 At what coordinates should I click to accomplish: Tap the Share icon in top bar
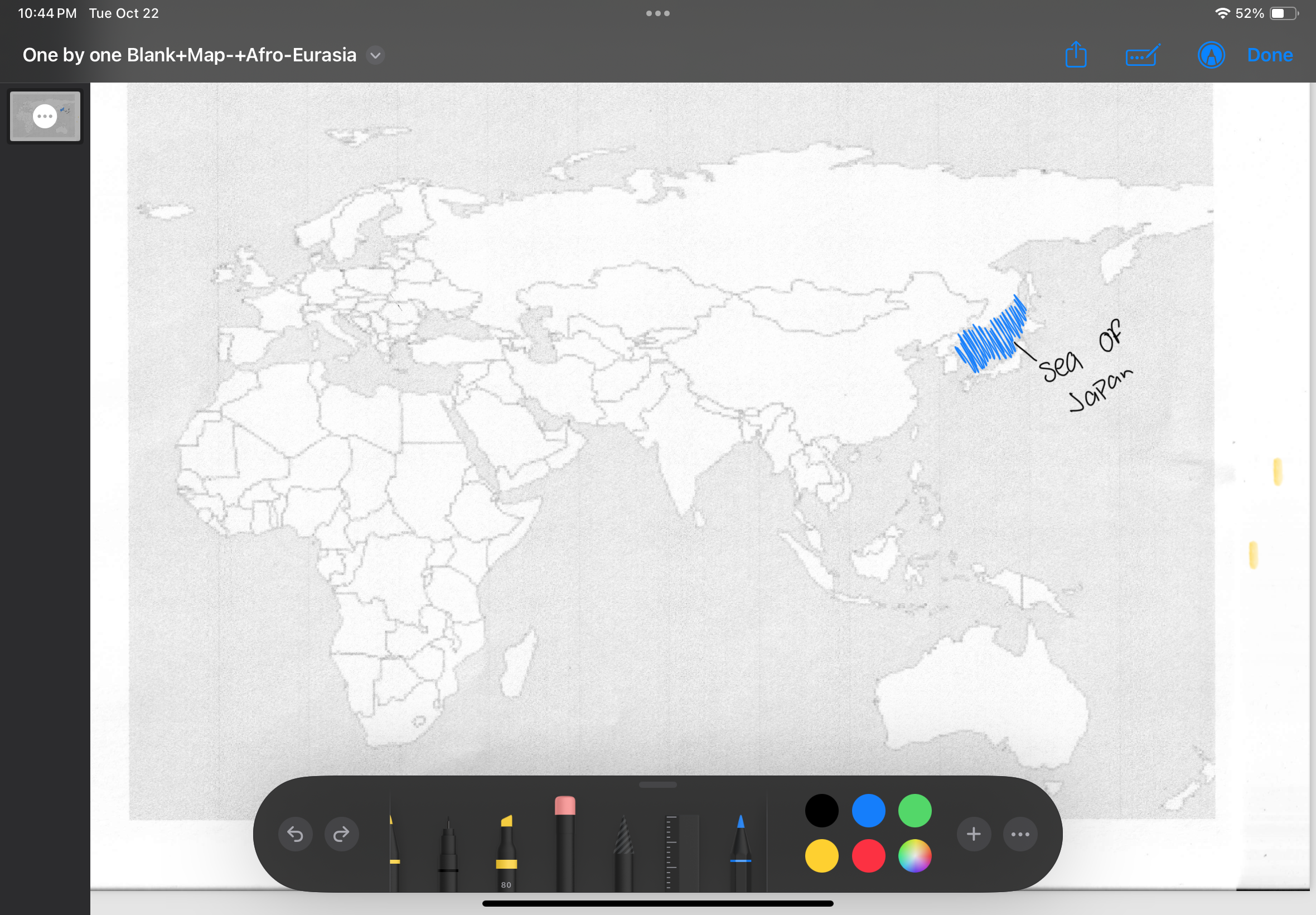pyautogui.click(x=1076, y=55)
